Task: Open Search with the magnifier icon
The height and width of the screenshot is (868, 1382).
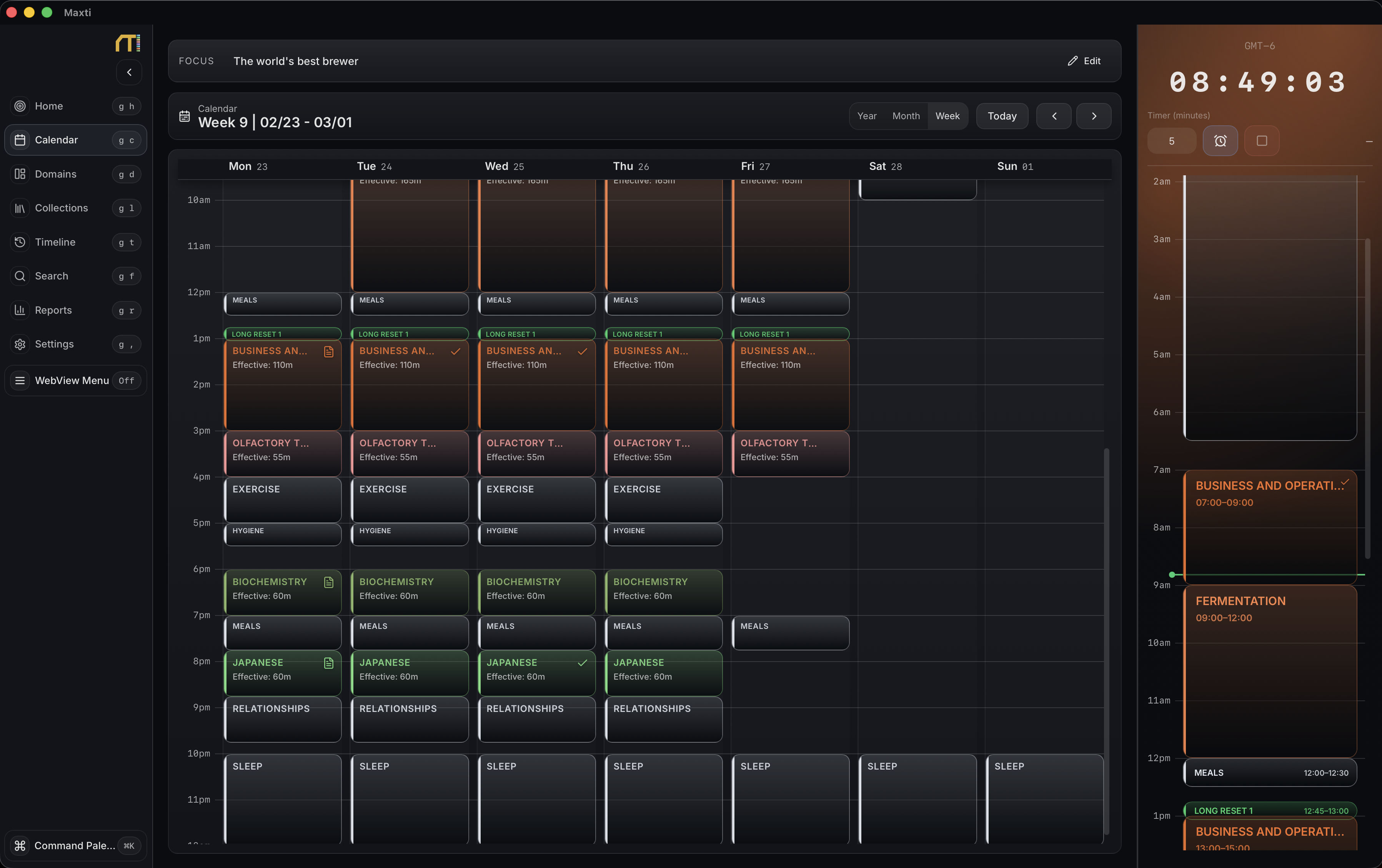Action: click(x=20, y=276)
